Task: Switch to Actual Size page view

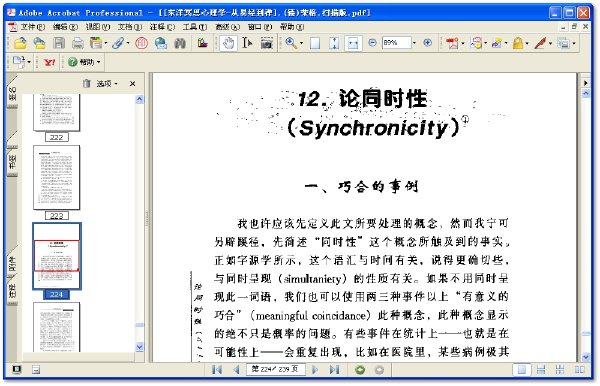Action: 315,43
